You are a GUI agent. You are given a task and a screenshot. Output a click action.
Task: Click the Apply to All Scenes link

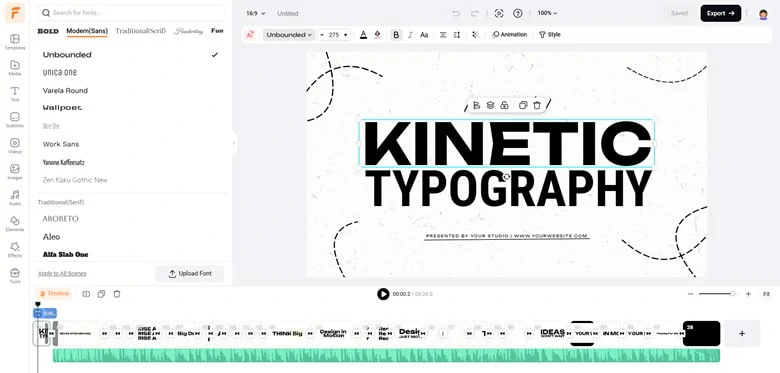[x=62, y=274]
